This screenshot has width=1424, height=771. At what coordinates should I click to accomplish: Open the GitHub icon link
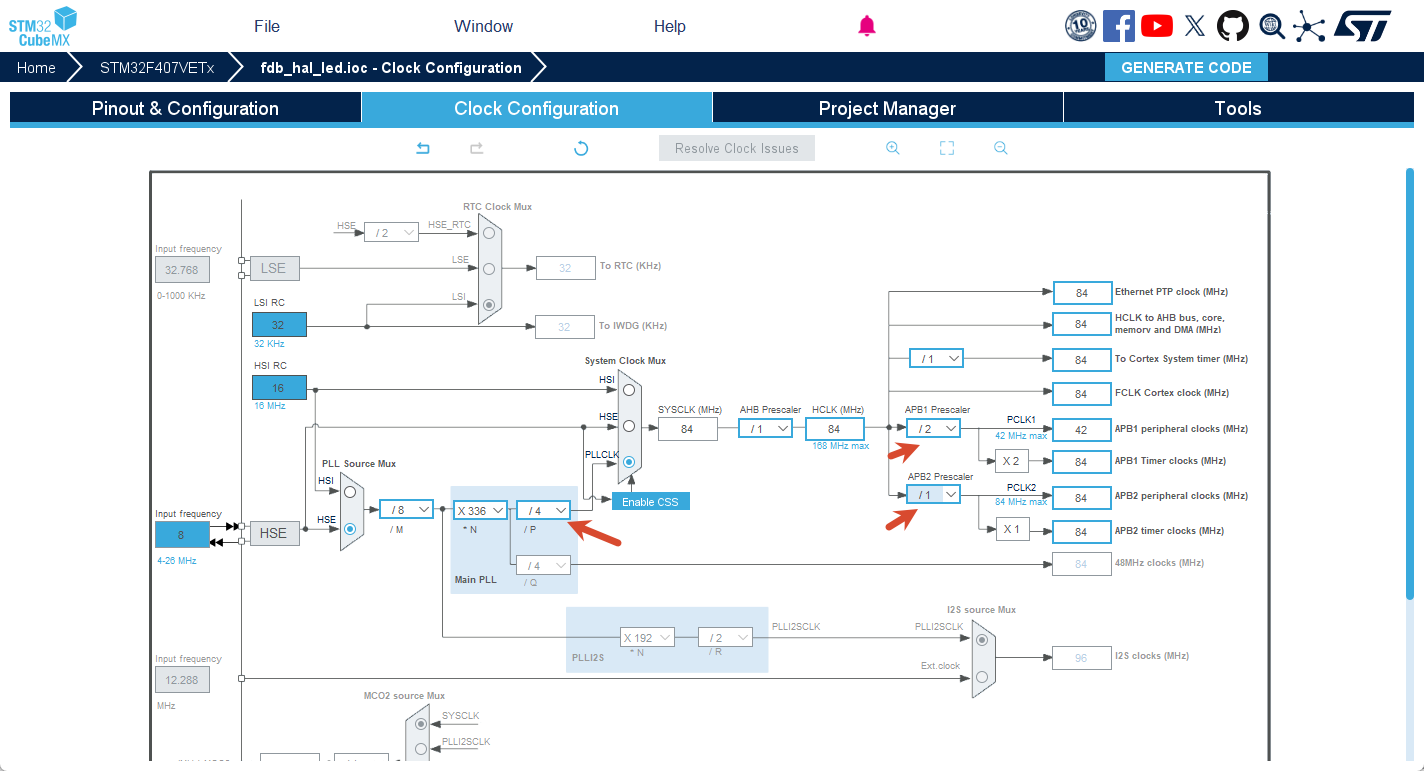1233,26
